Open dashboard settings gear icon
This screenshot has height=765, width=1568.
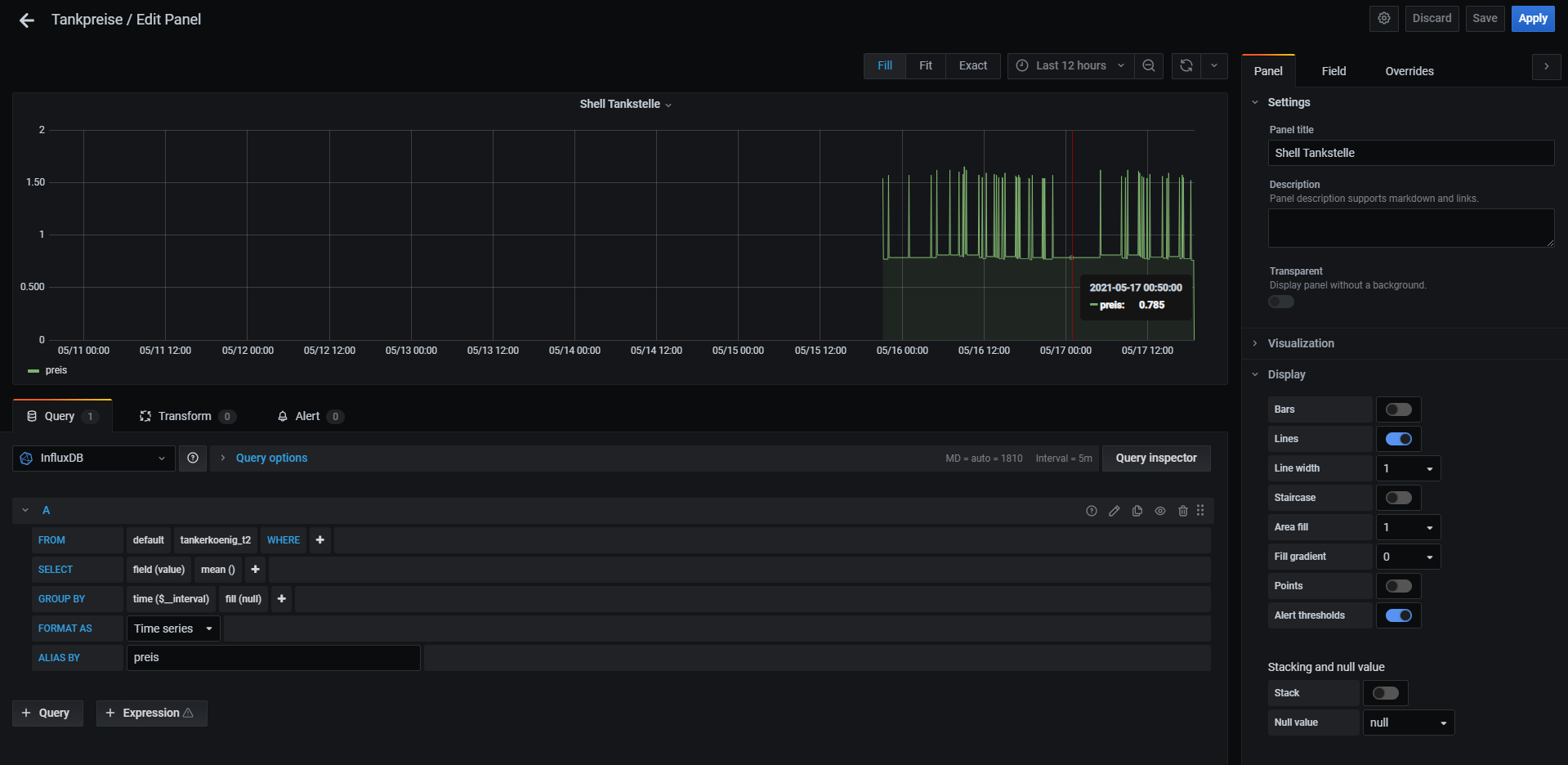click(x=1383, y=19)
